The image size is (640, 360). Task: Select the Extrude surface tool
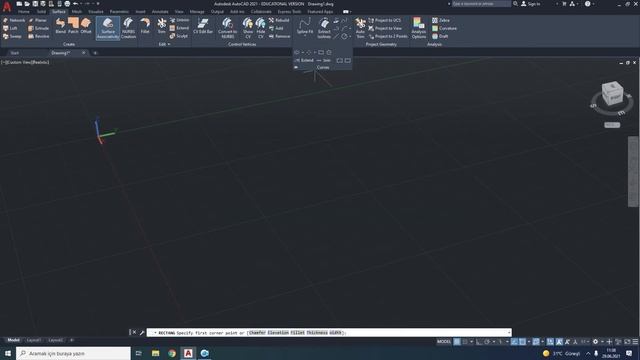pos(38,28)
